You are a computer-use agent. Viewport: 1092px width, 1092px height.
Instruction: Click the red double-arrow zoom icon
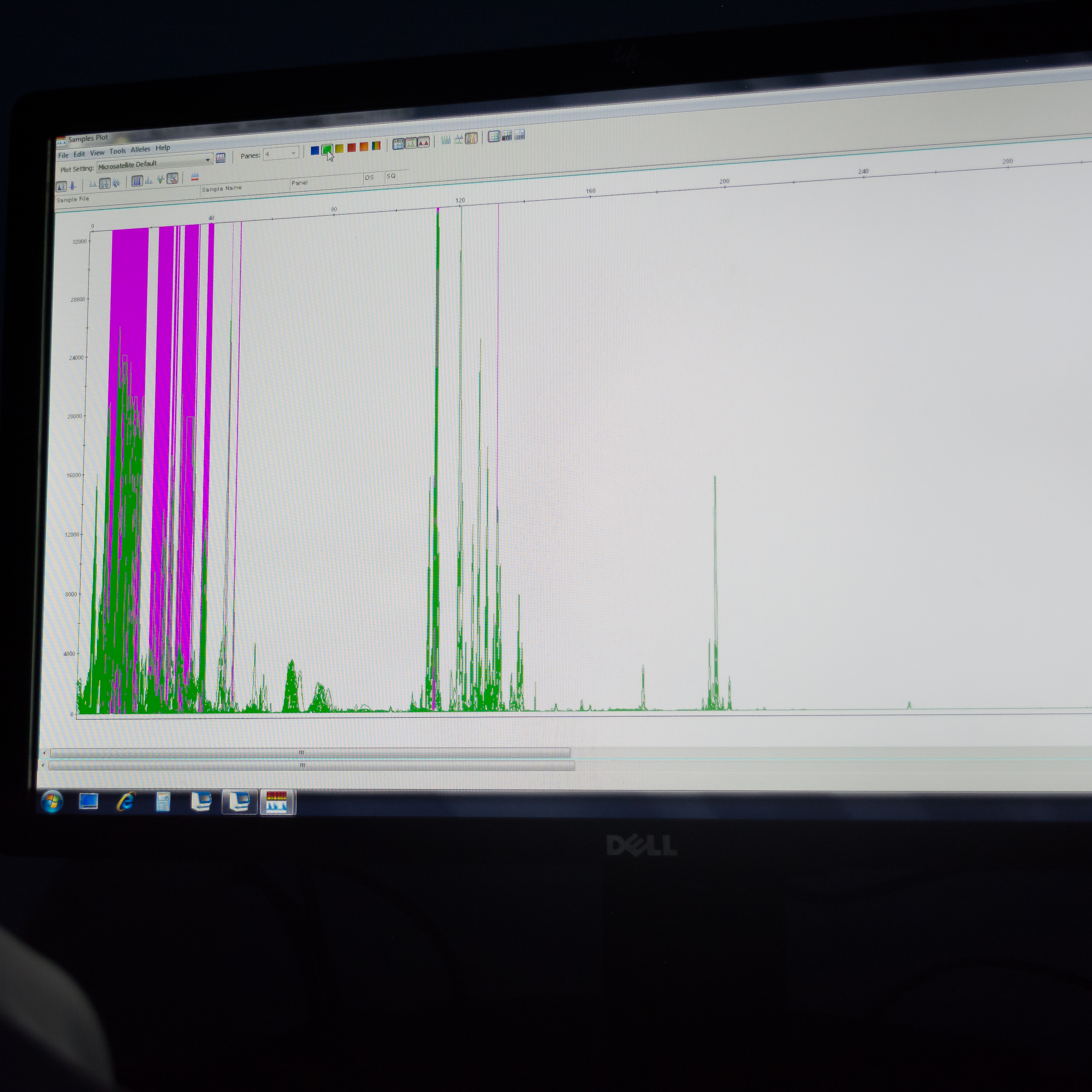point(195,177)
